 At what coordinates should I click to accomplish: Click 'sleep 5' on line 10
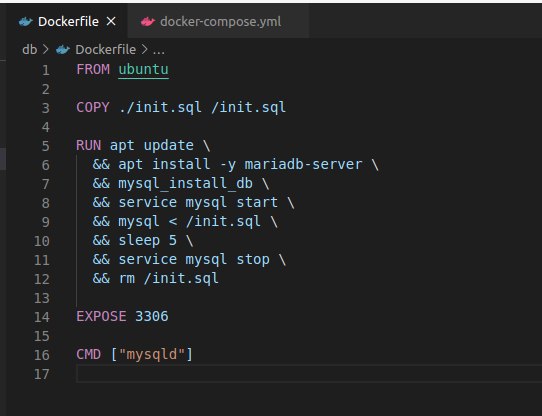click(x=148, y=241)
